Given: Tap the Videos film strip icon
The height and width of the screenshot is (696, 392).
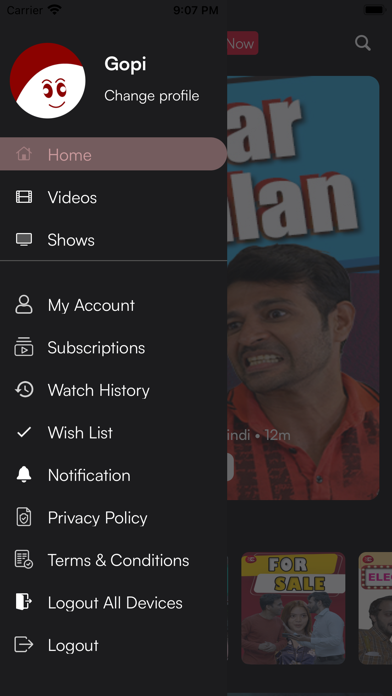Looking at the screenshot, I should [24, 197].
